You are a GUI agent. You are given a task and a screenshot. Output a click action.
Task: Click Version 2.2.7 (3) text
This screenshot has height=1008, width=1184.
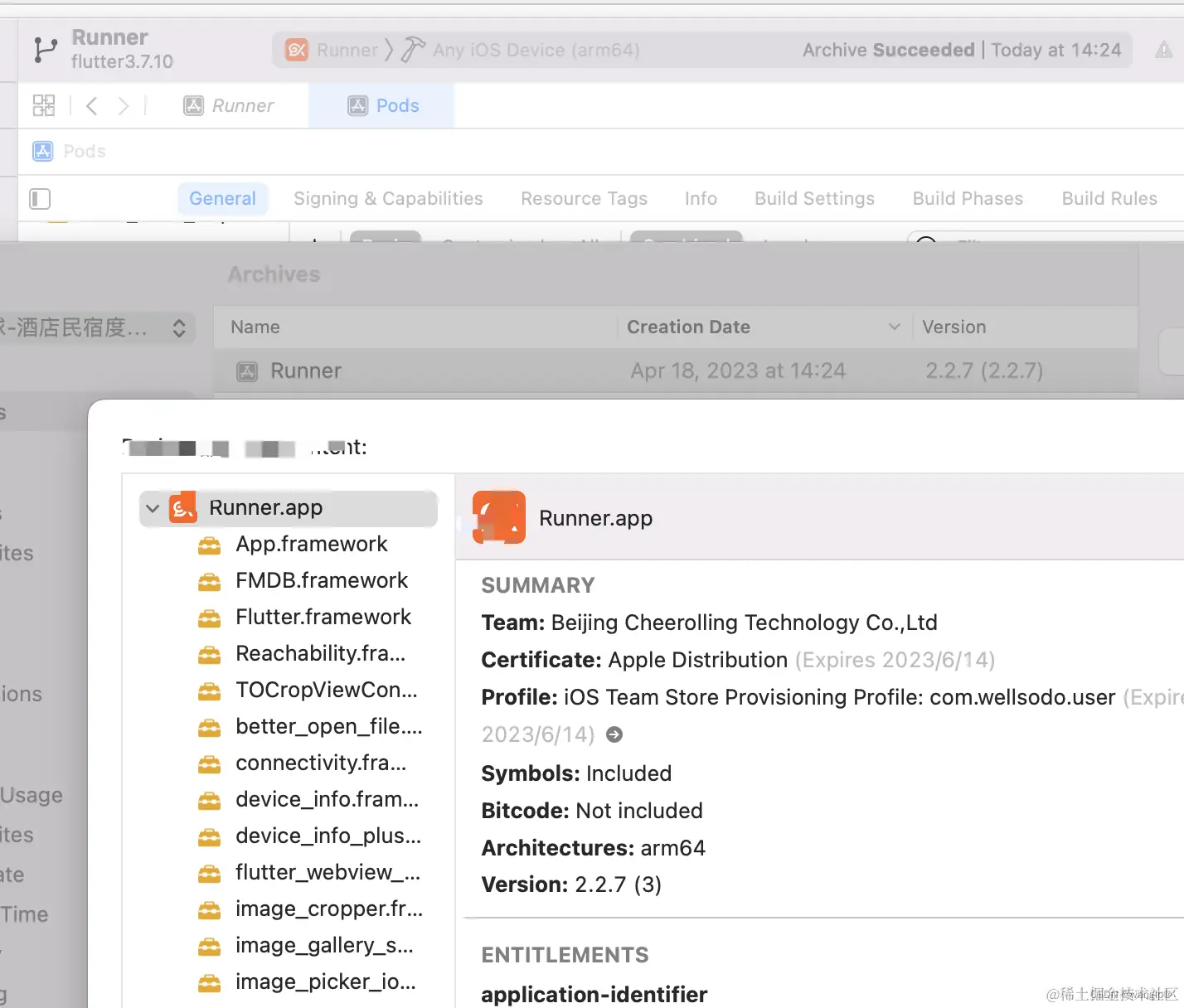coord(572,884)
